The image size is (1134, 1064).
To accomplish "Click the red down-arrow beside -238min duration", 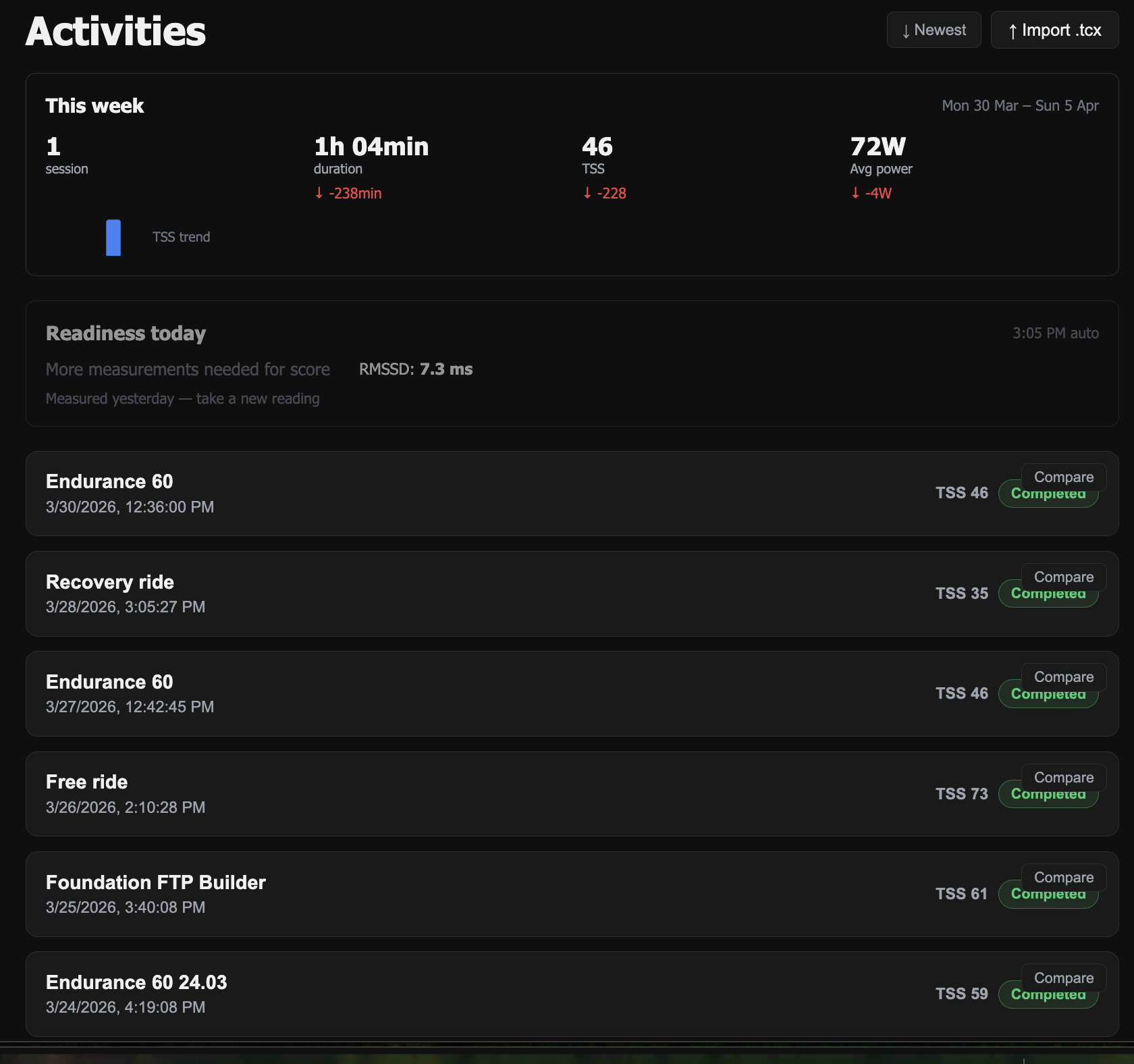I will [x=318, y=193].
